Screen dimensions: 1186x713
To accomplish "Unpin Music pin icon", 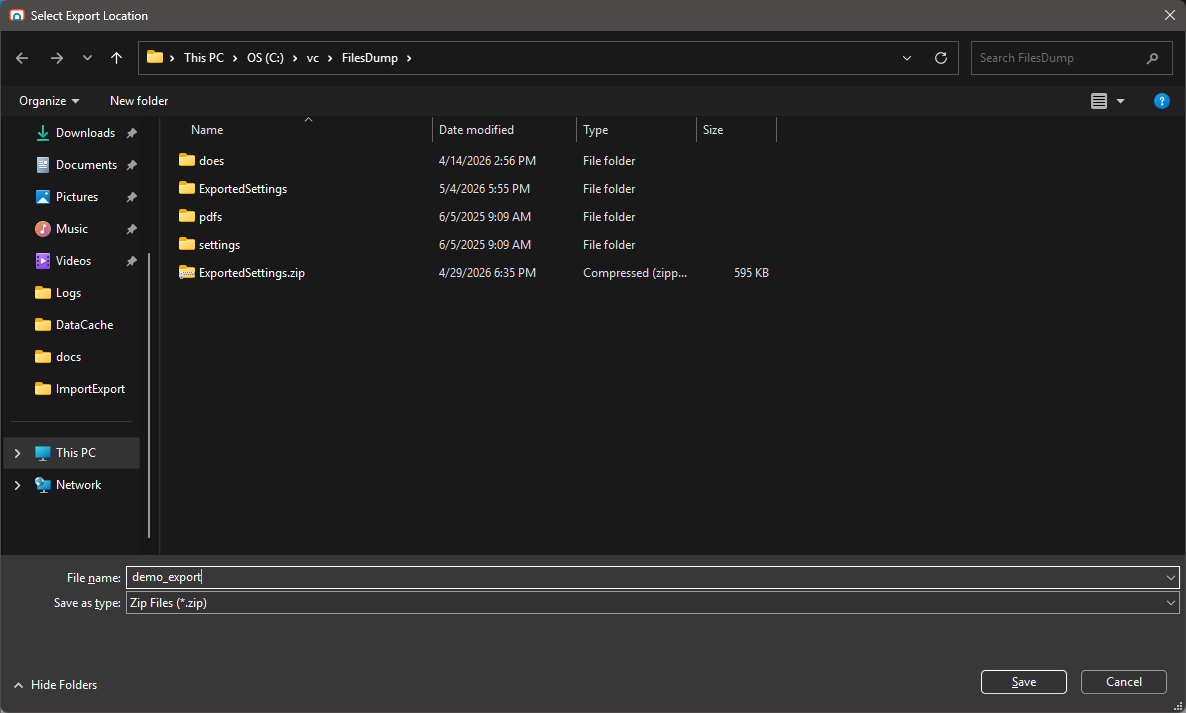I will pyautogui.click(x=132, y=229).
